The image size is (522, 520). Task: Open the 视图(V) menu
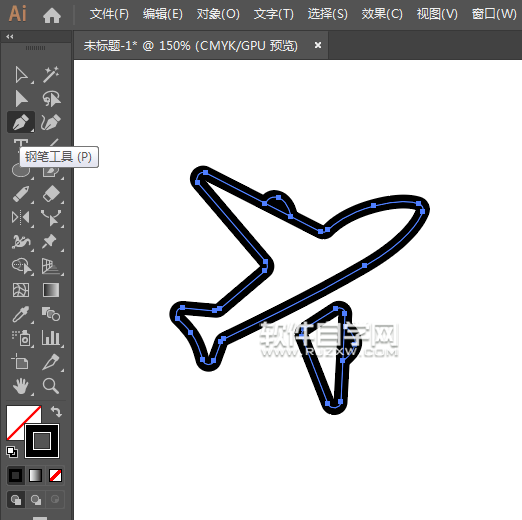click(x=437, y=14)
